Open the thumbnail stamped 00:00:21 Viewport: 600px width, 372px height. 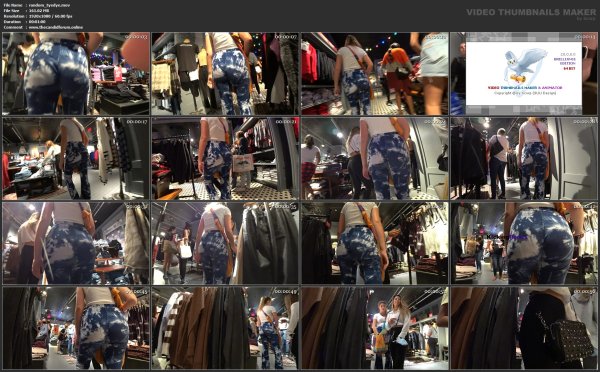click(225, 158)
